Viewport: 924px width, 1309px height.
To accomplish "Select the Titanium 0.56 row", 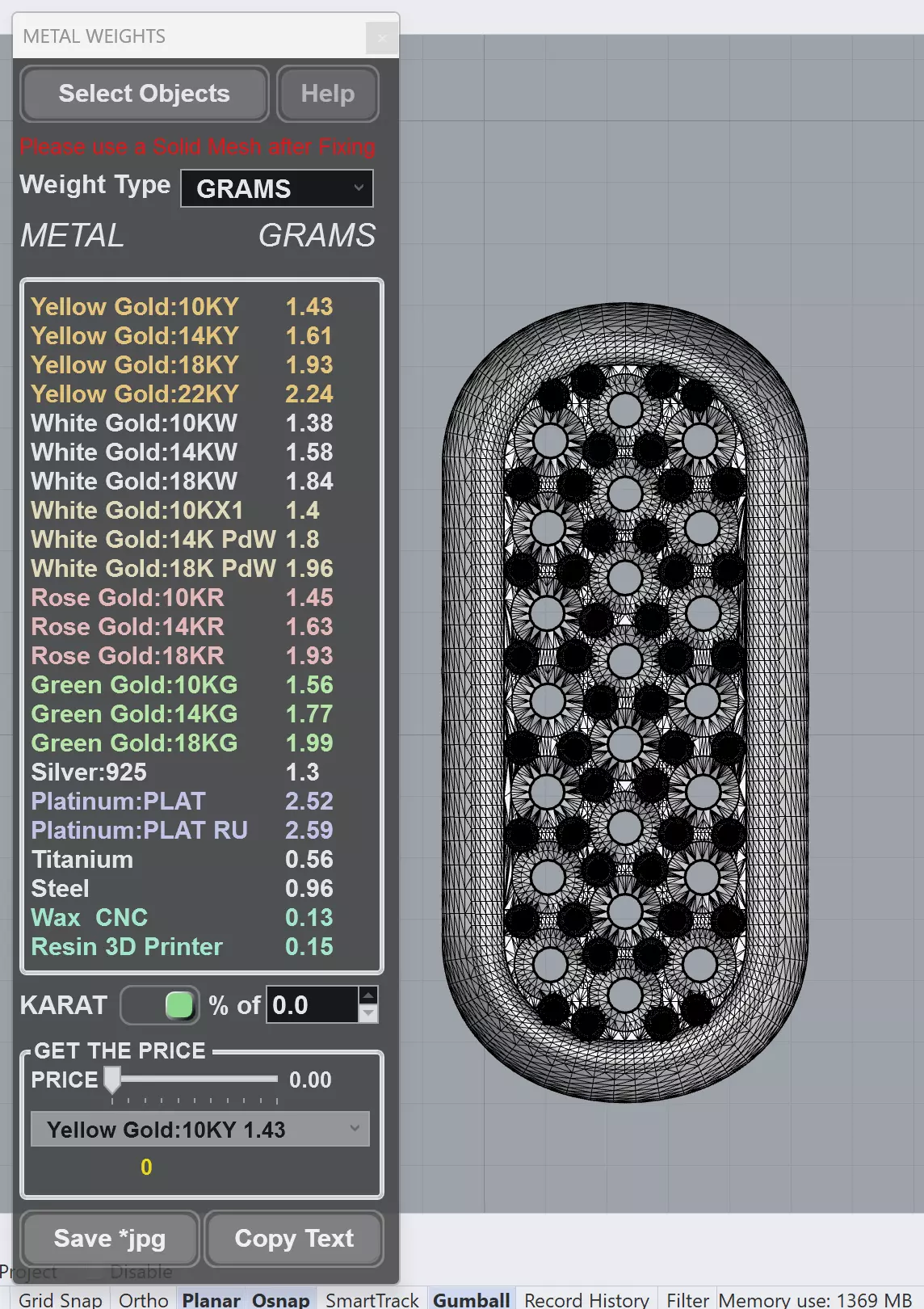I will point(183,860).
